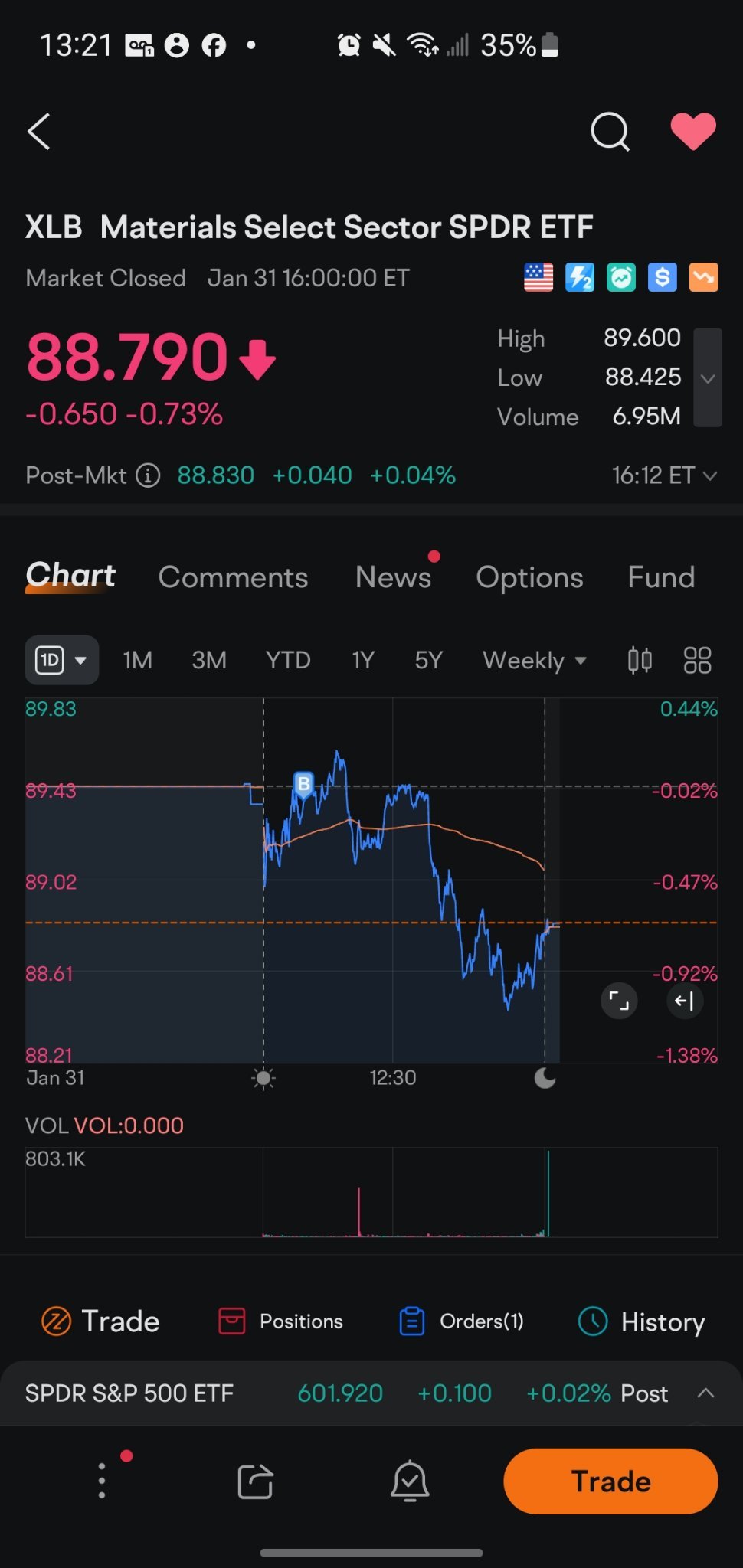Toggle the heart favorite icon
The height and width of the screenshot is (1568, 743).
click(693, 131)
